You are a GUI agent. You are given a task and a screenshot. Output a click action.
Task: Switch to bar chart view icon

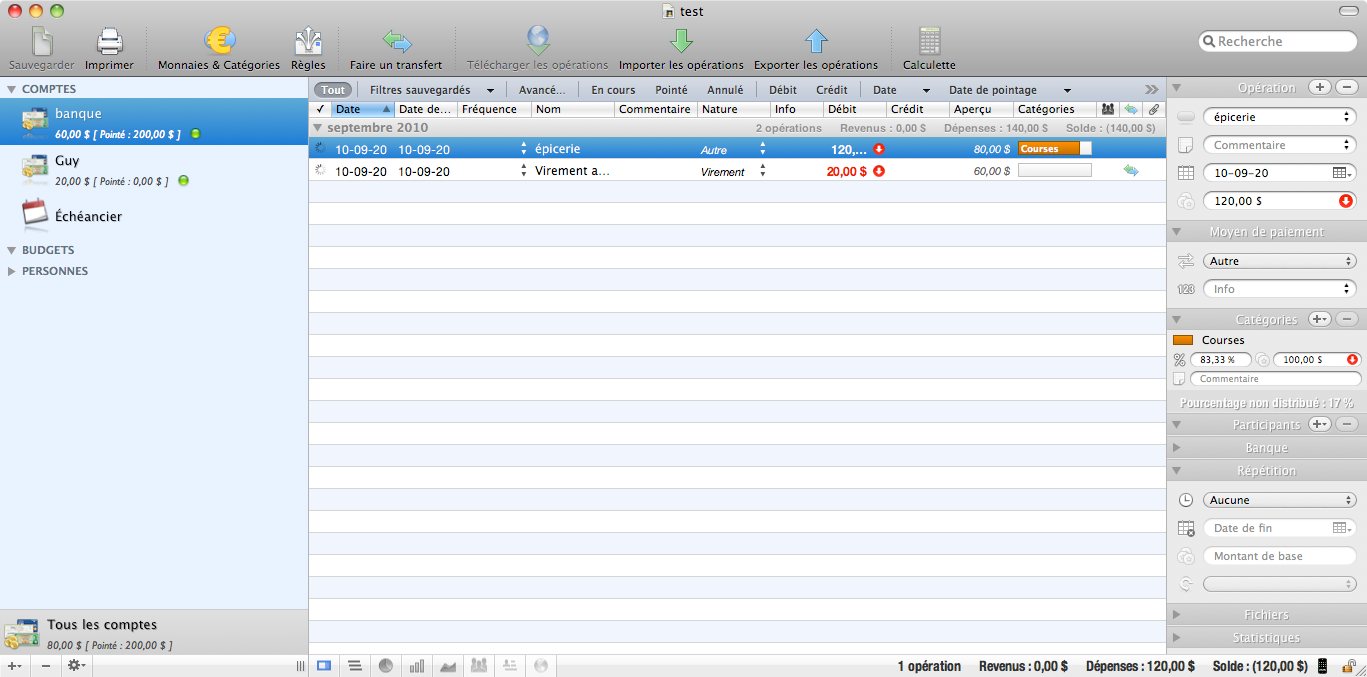tap(417, 666)
